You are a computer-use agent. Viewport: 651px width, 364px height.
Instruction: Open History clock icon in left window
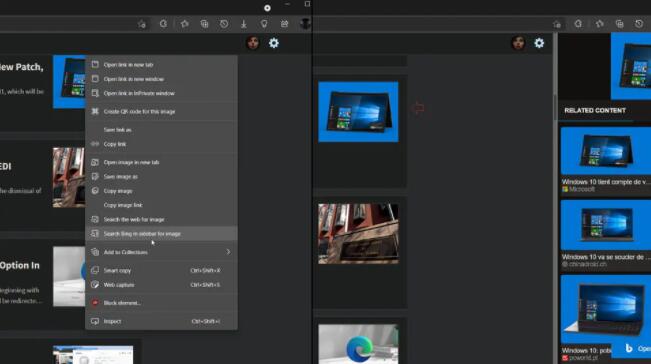(224, 24)
